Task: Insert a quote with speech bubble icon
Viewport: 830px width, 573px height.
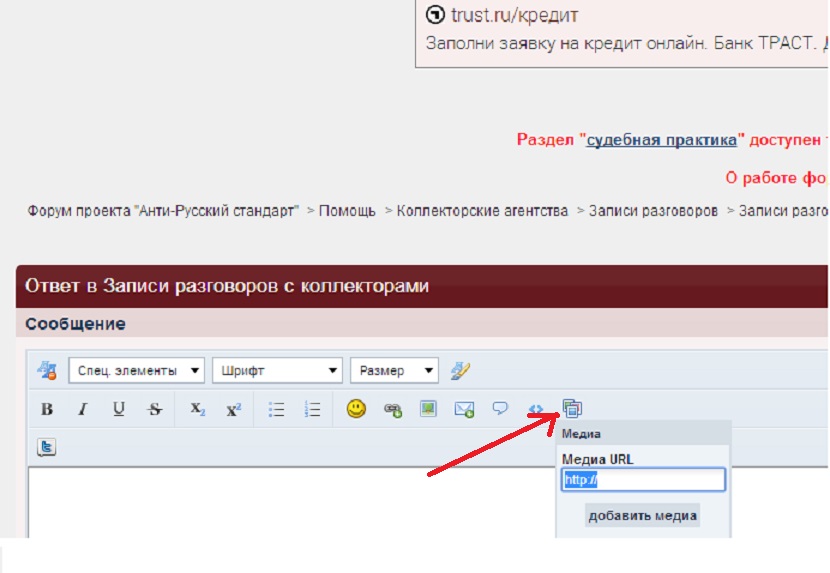Action: point(500,408)
